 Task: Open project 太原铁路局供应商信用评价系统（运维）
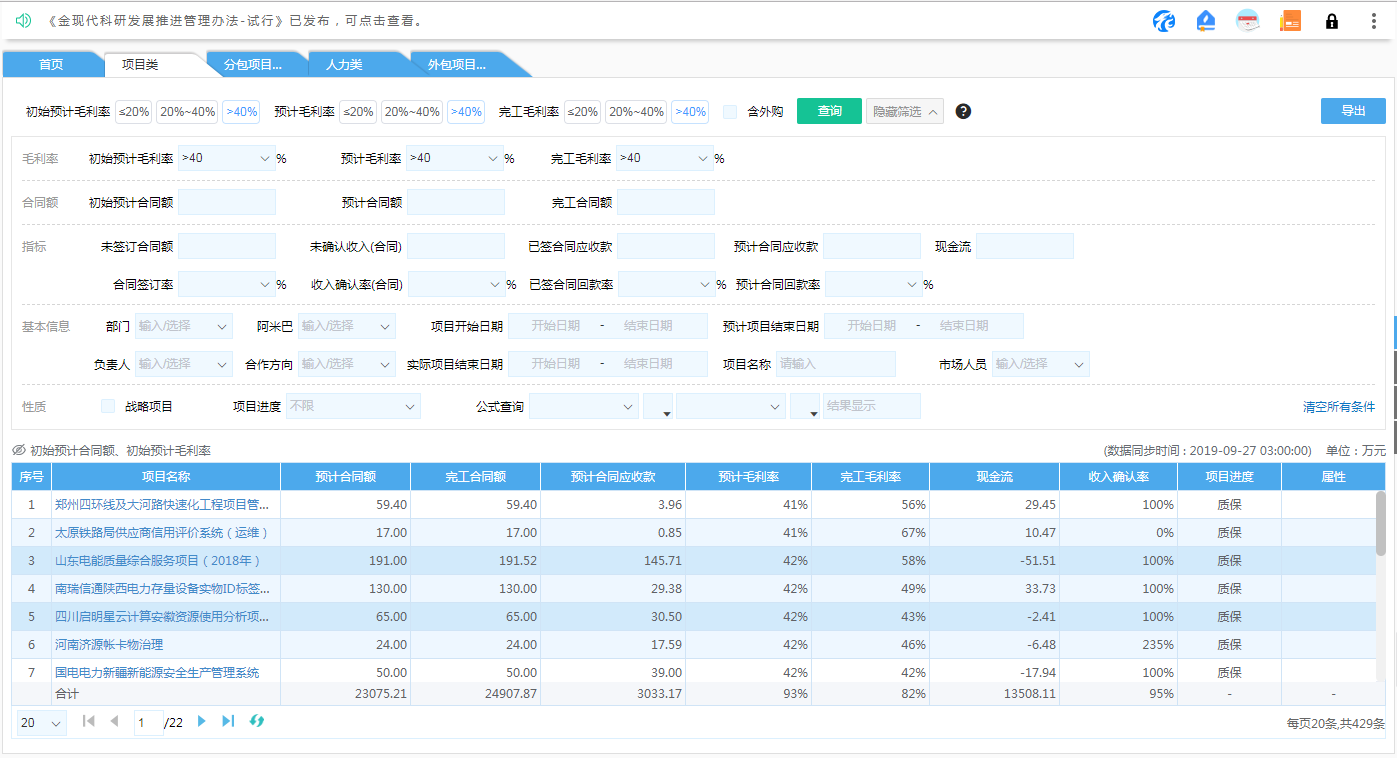(x=162, y=533)
